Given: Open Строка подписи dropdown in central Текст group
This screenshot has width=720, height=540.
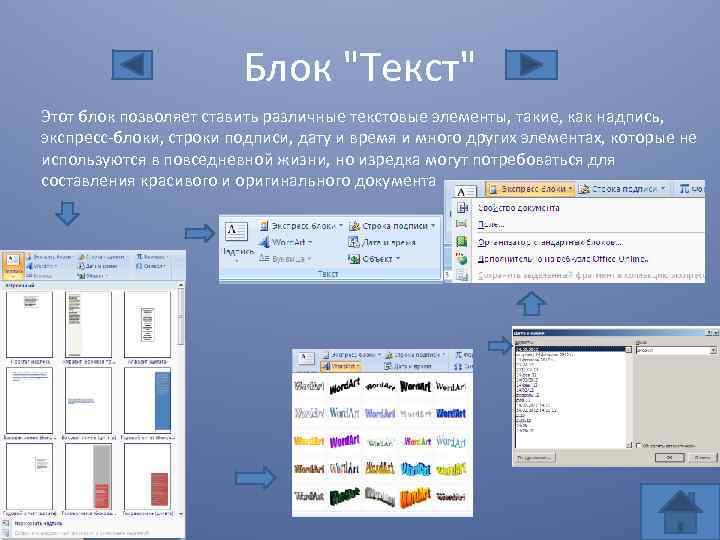Looking at the screenshot, I should (x=392, y=226).
